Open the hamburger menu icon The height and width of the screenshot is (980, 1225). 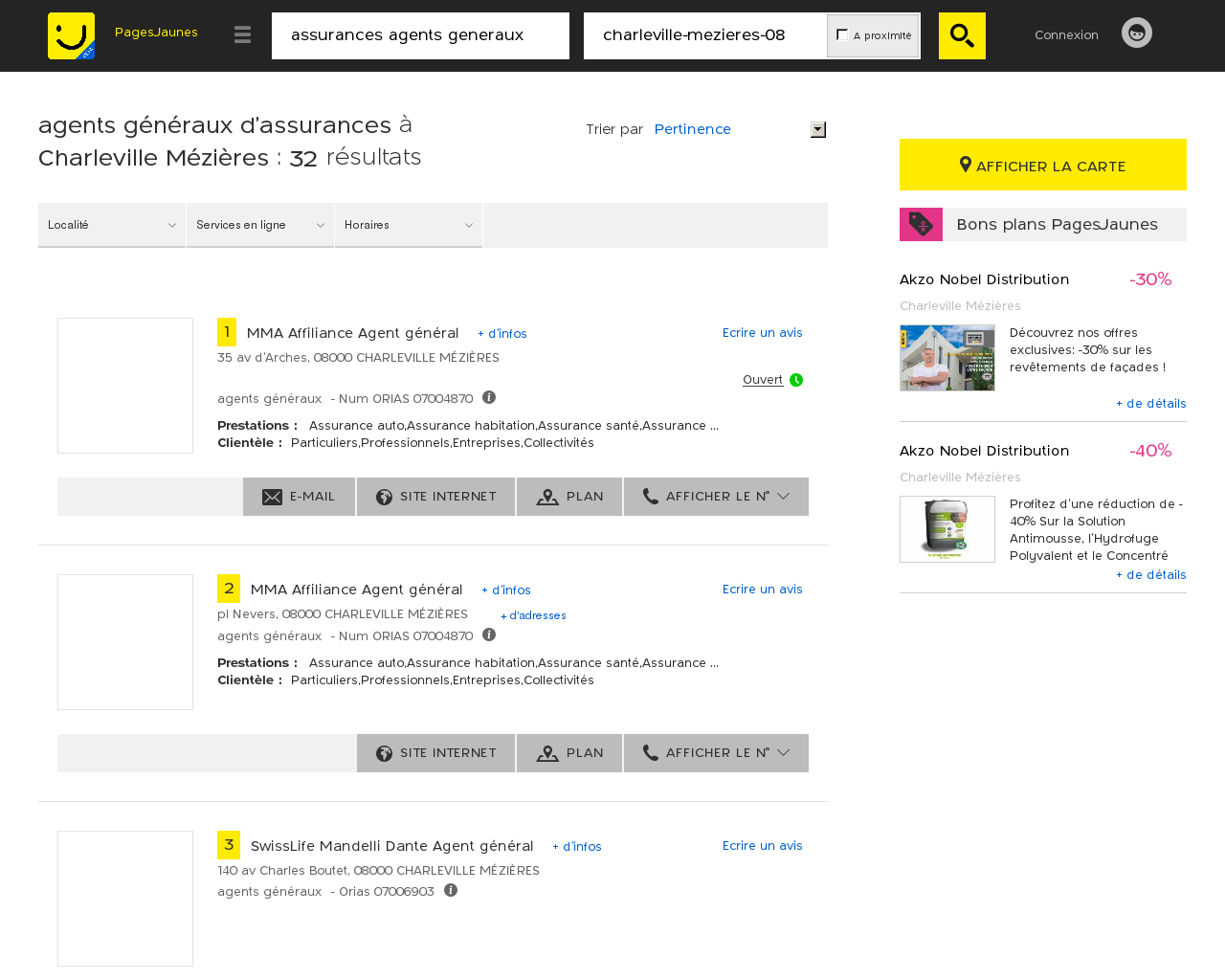pos(242,34)
